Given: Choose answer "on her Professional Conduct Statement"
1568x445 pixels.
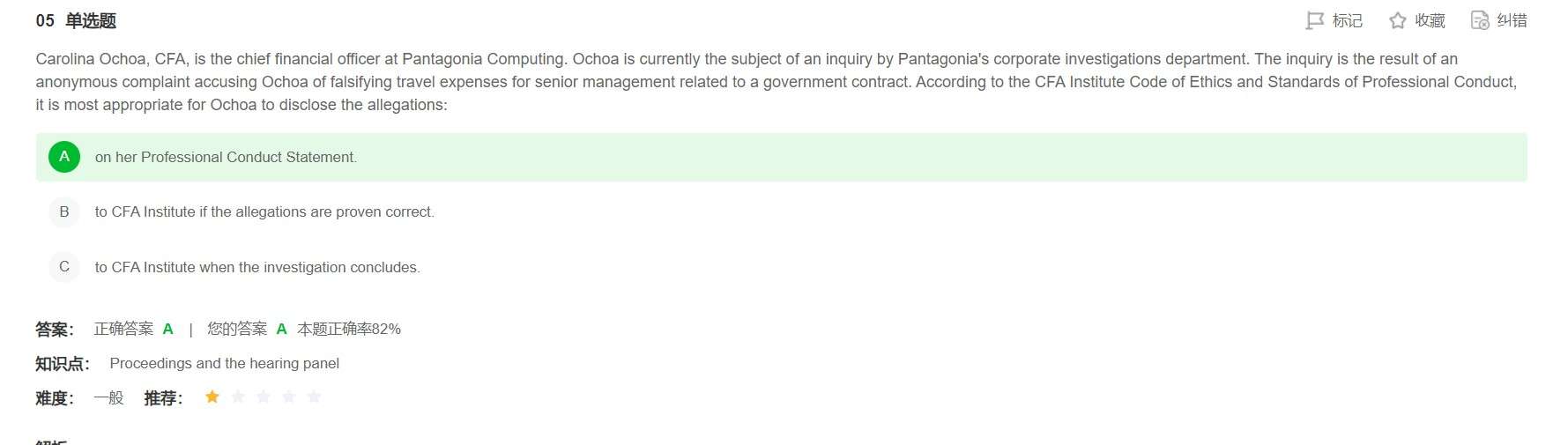Looking at the screenshot, I should pyautogui.click(x=226, y=157).
